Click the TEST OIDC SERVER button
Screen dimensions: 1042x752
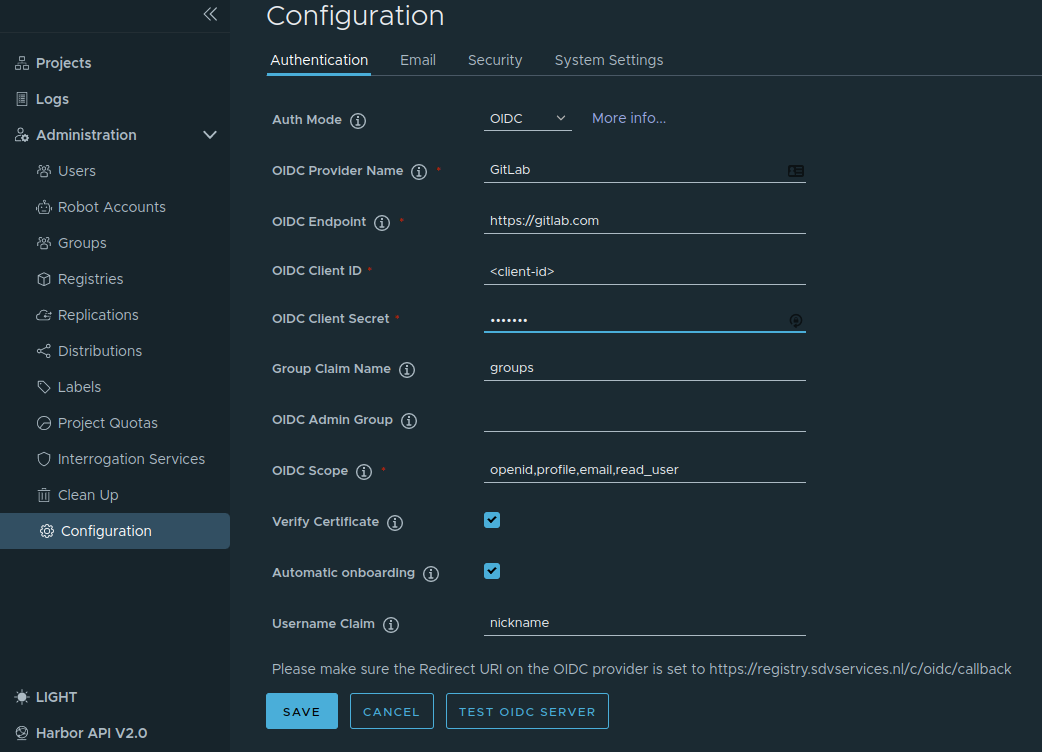527,711
